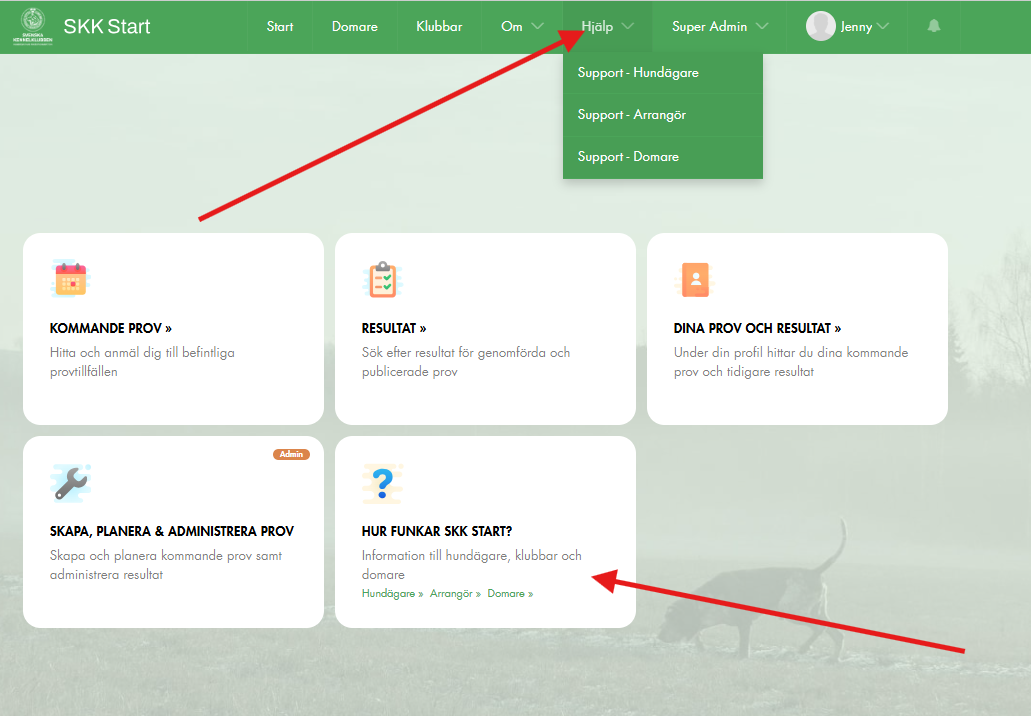Viewport: 1031px width, 716px height.
Task: Click Jenny's profile avatar picture
Action: pos(820,27)
